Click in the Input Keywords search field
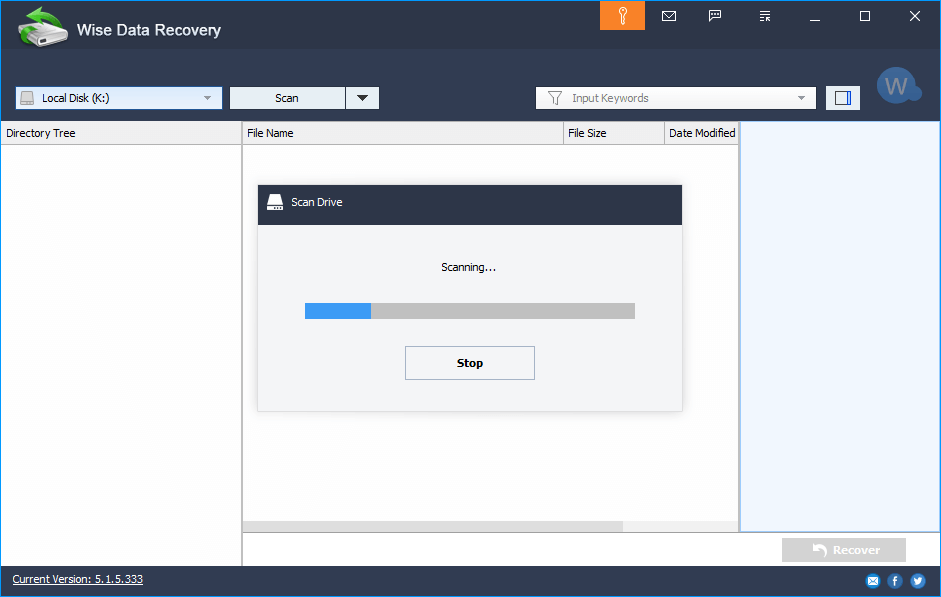This screenshot has height=597, width=941. coord(676,98)
